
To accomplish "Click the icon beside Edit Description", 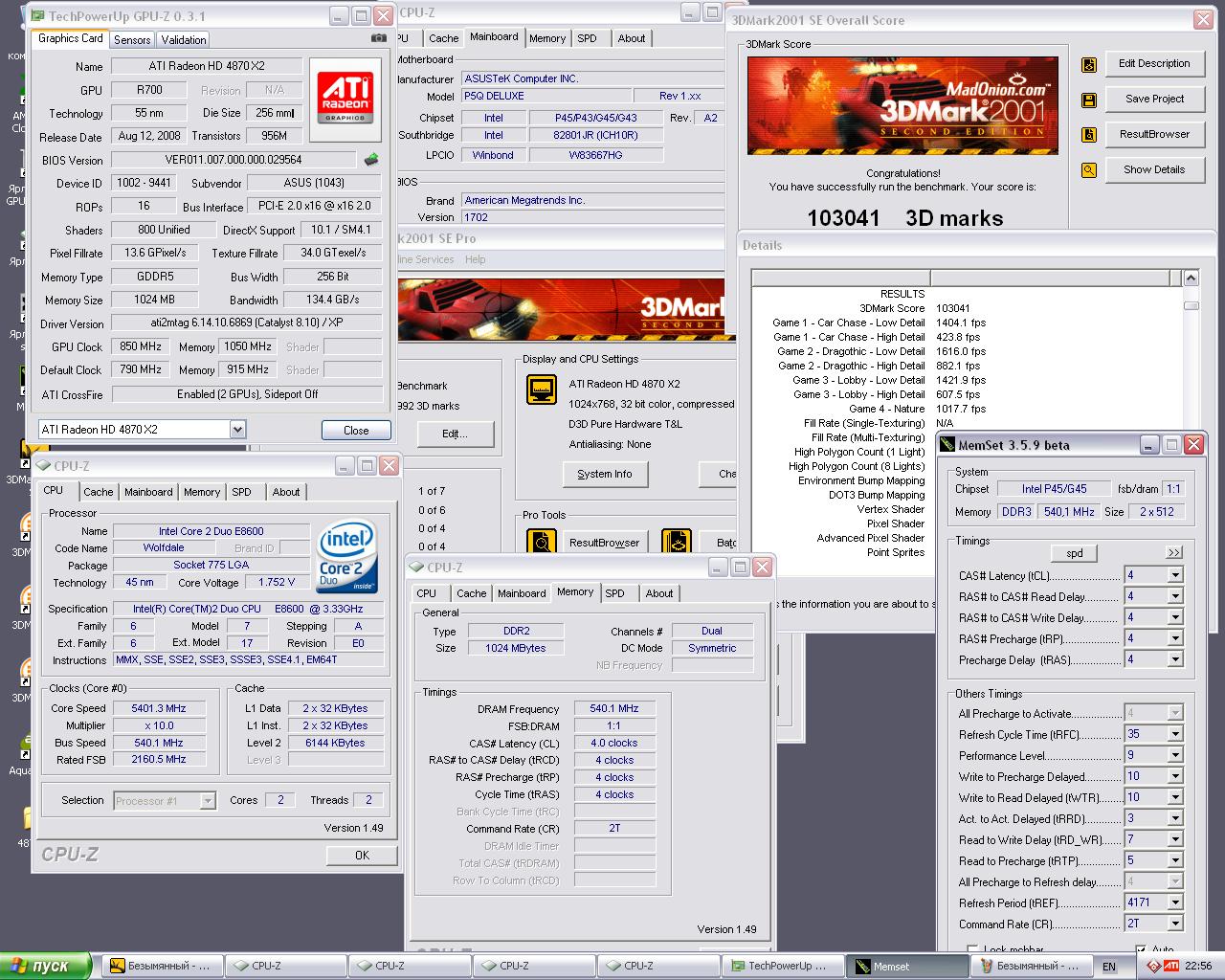I will coord(1089,64).
